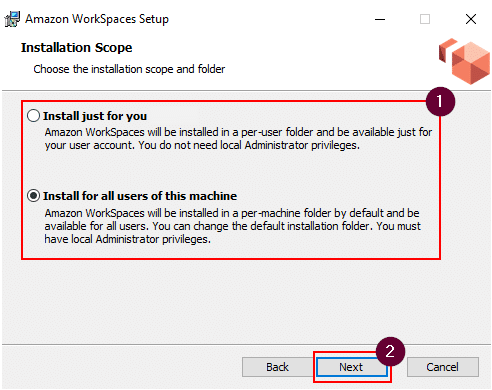Select the Install just for you radio button
The height and width of the screenshot is (390, 492).
click(33, 116)
